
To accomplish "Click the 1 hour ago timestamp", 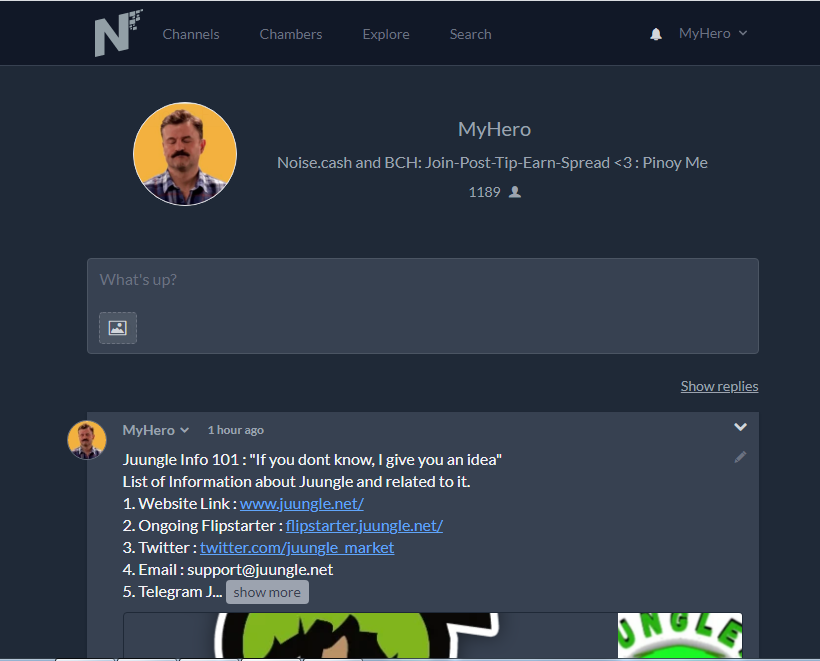I will (235, 430).
